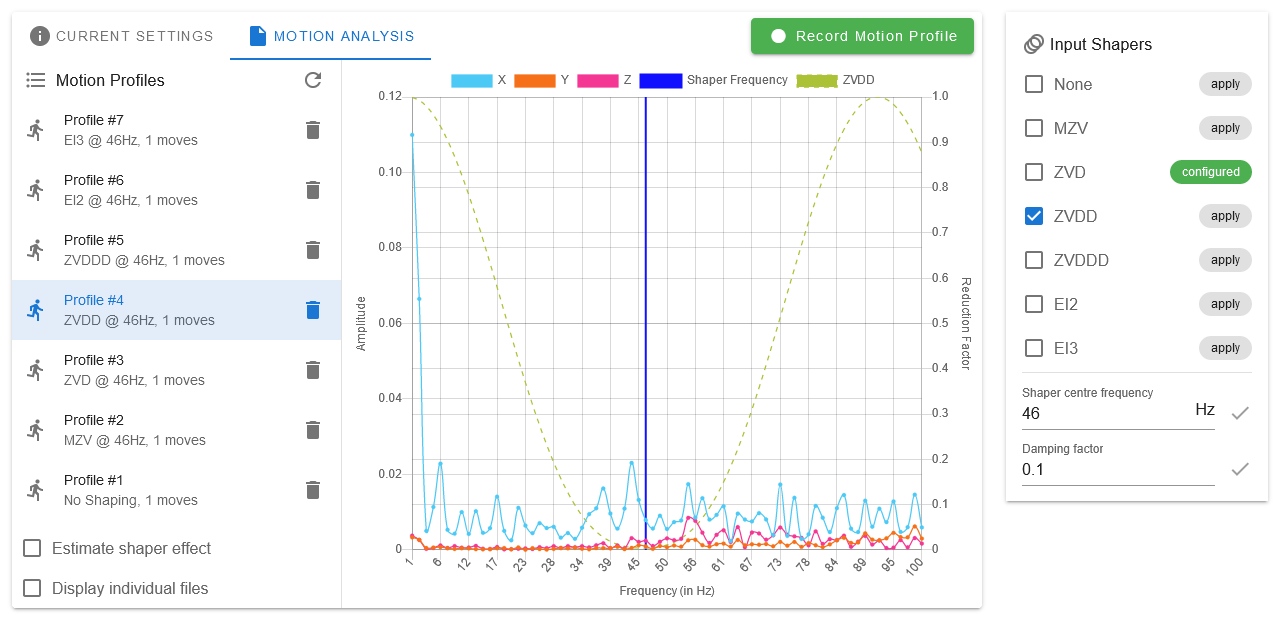This screenshot has height=620, width=1280.
Task: Delete Profile #2 with its trash icon
Action: (313, 430)
